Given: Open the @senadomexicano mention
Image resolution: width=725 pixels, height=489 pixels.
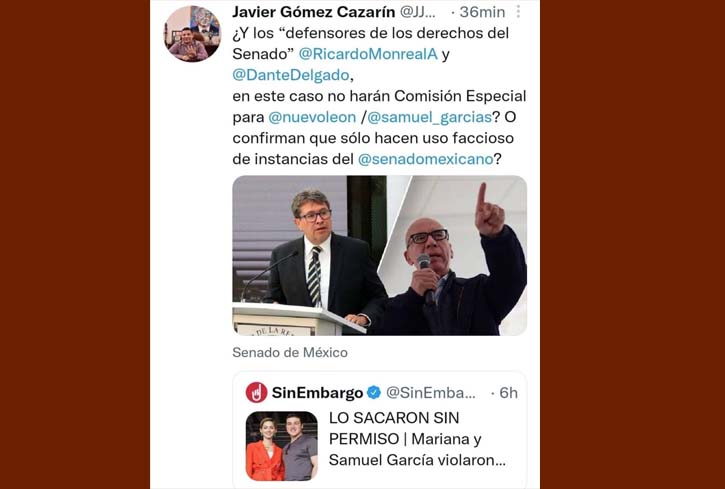Looking at the screenshot, I should [426, 159].
